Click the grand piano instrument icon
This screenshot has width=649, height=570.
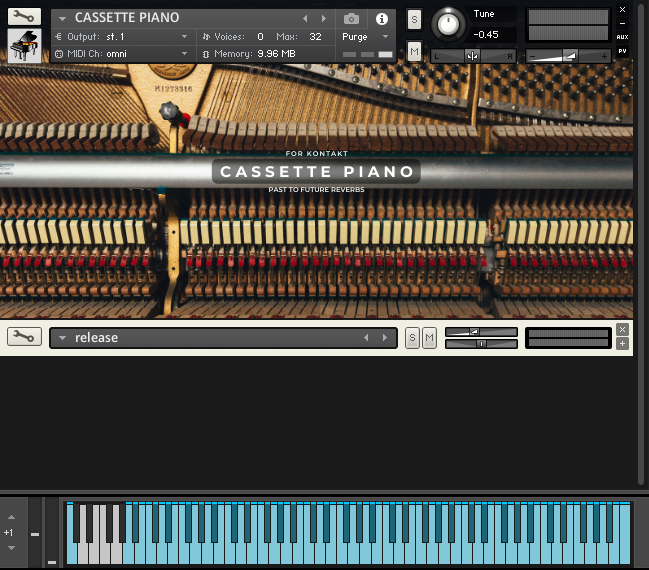coord(24,46)
